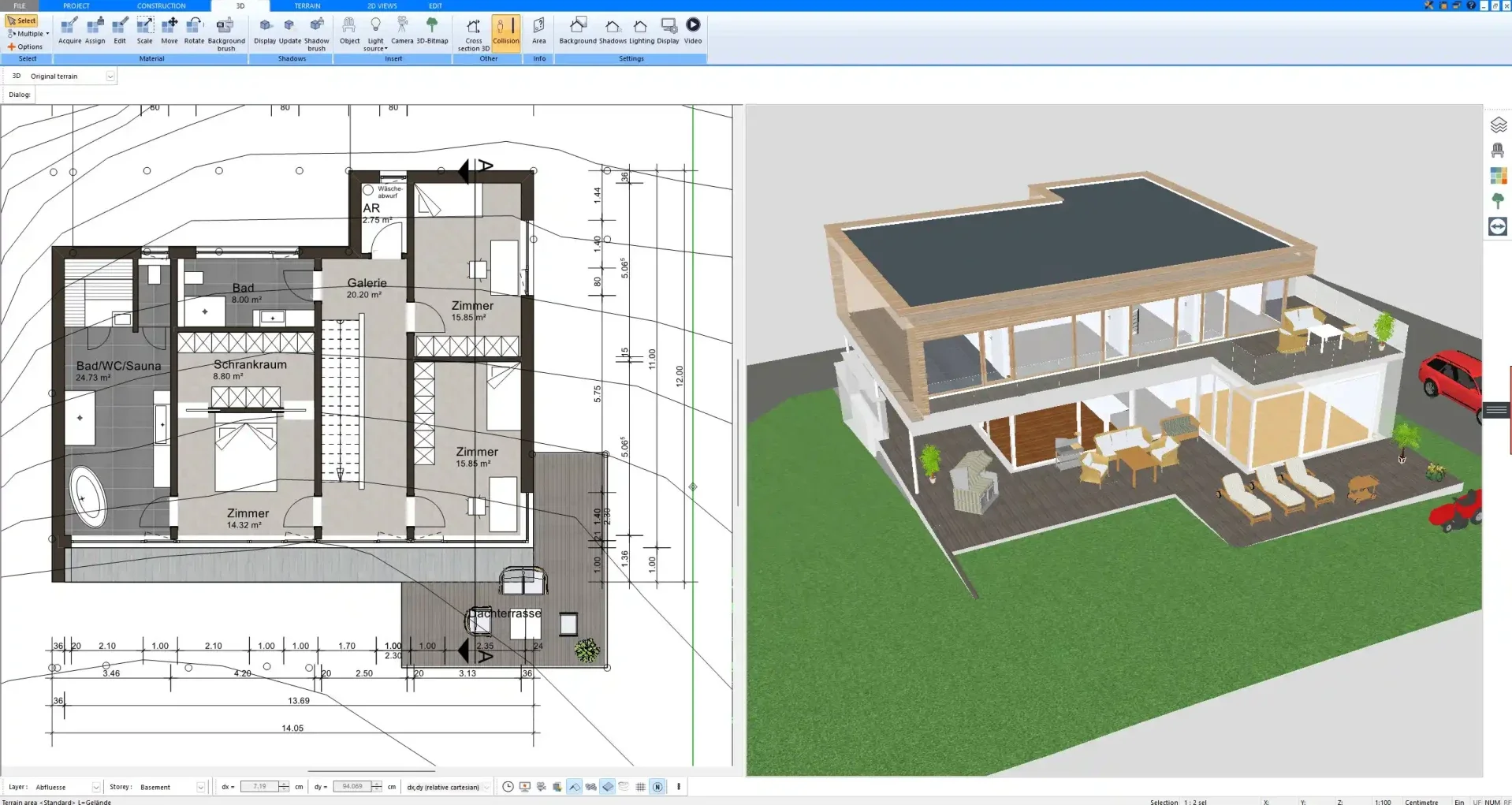Open the materials color palette sidebar icon
The width and height of the screenshot is (1512, 805).
pyautogui.click(x=1498, y=176)
